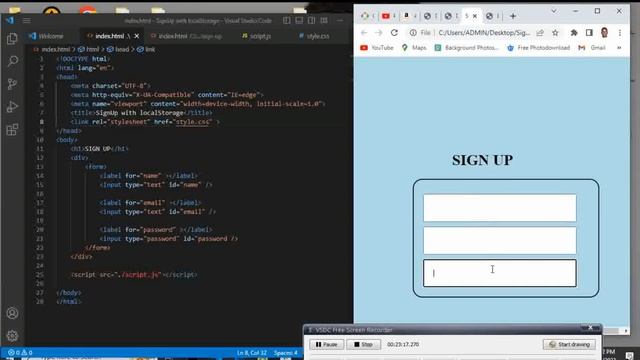Open the Run and Debug view
The height and width of the screenshot is (360, 640).
[12, 107]
